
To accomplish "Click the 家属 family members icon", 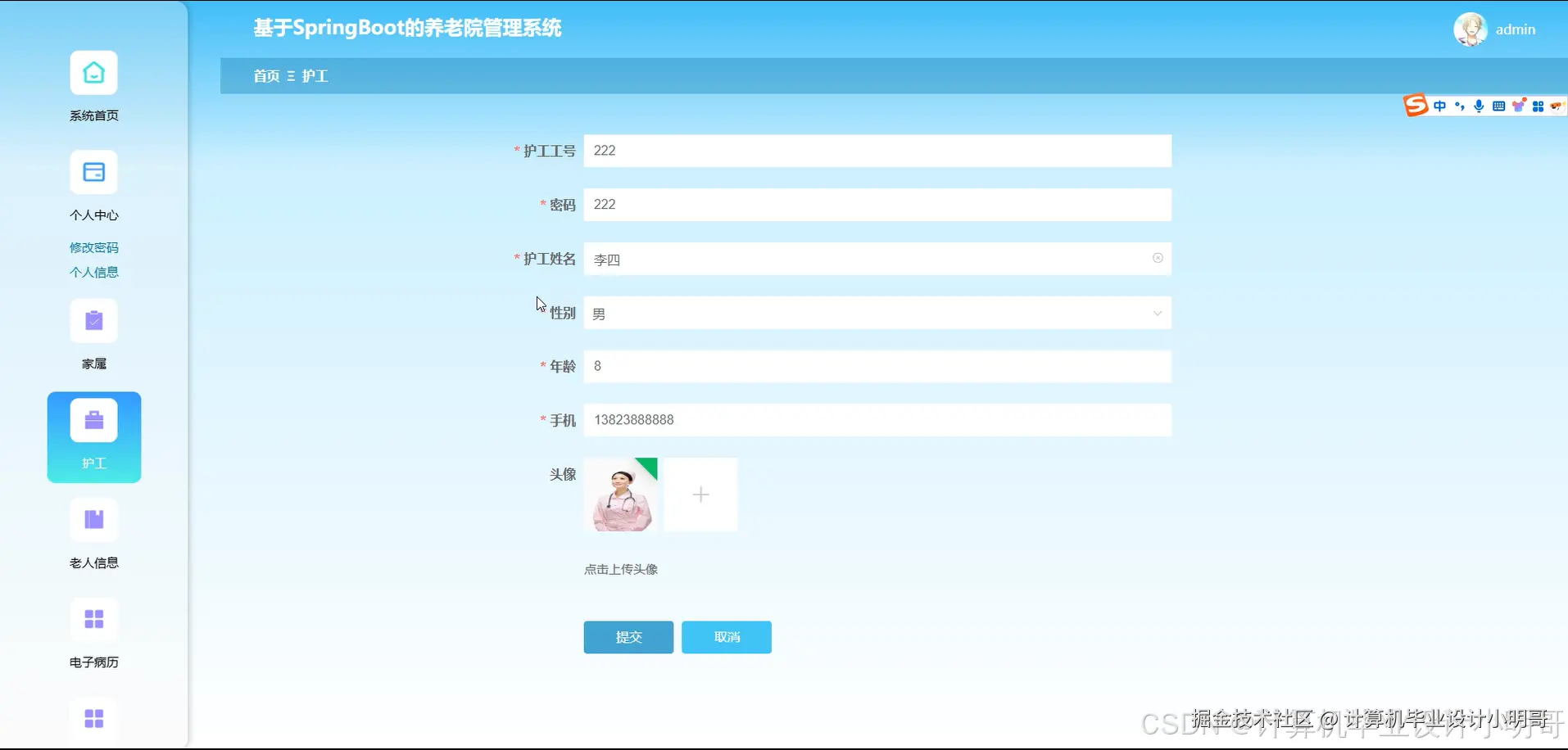I will coord(93,321).
